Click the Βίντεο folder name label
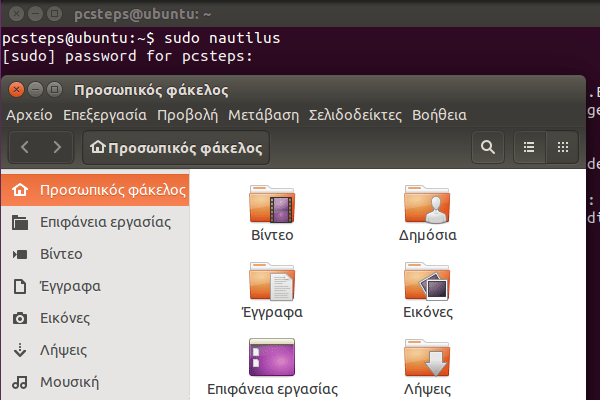Screen dimensions: 600x400 [272, 235]
